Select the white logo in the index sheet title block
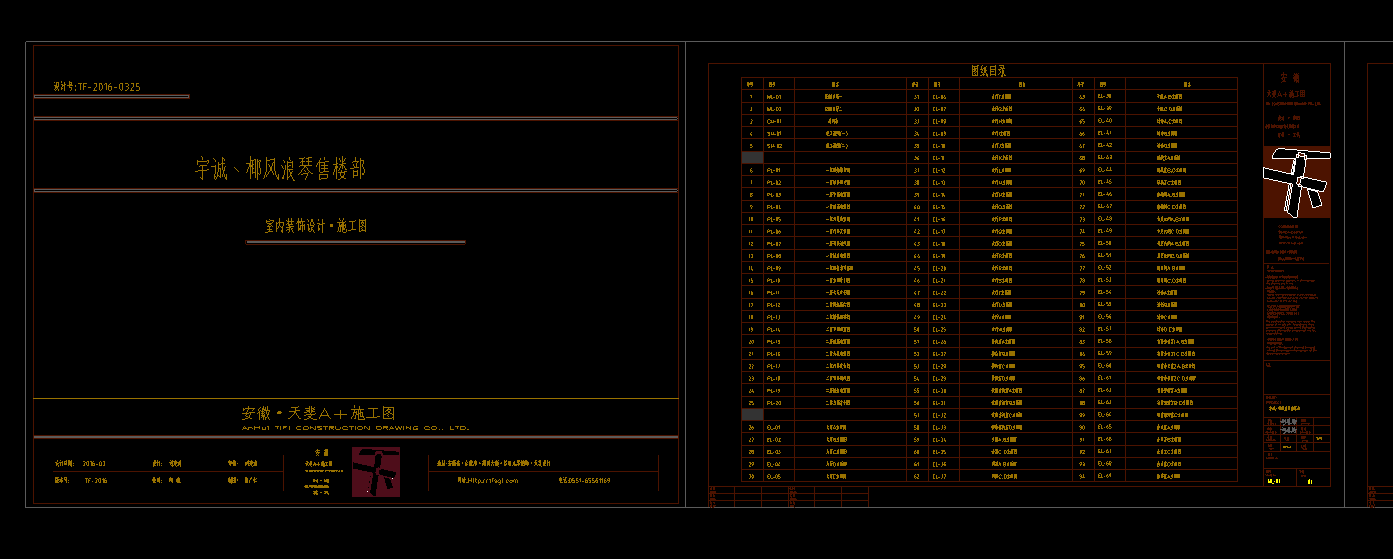The height and width of the screenshot is (559, 1393). pos(1296,182)
